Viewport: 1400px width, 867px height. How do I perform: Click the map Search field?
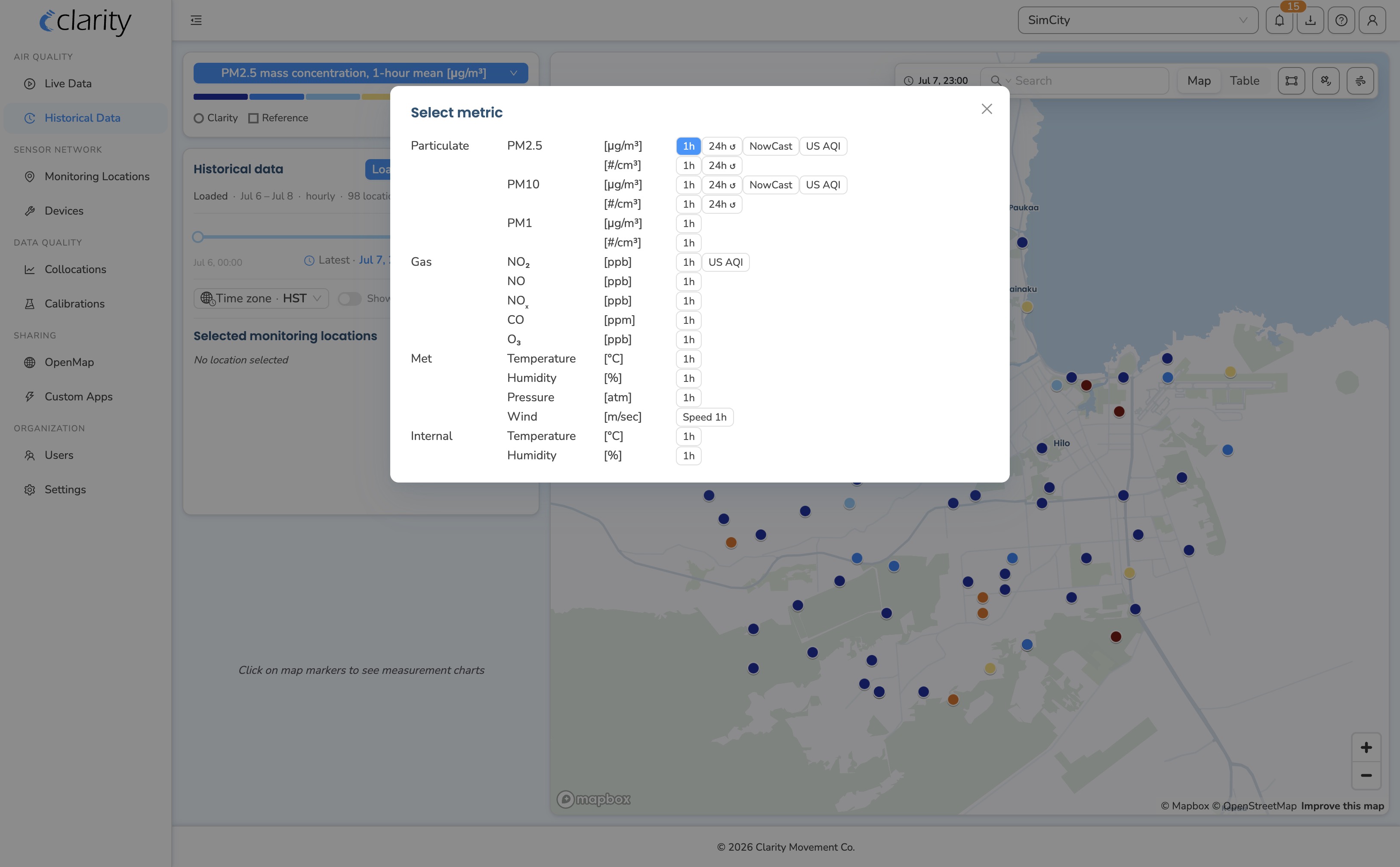pyautogui.click(x=1090, y=81)
